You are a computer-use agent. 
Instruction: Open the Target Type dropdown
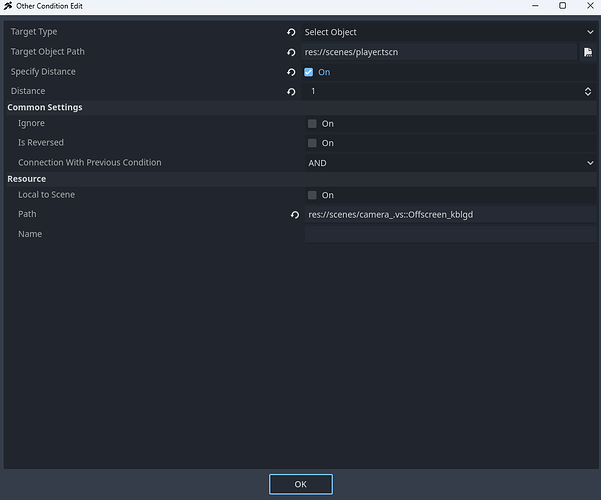click(448, 32)
